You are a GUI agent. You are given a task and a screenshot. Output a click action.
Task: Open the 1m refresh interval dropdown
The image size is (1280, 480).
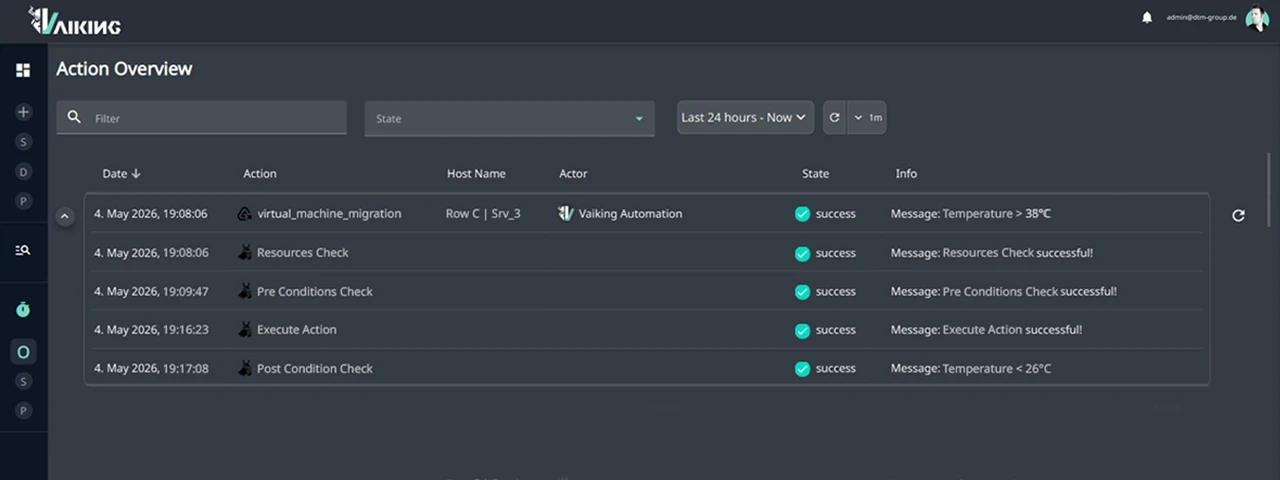coord(867,118)
